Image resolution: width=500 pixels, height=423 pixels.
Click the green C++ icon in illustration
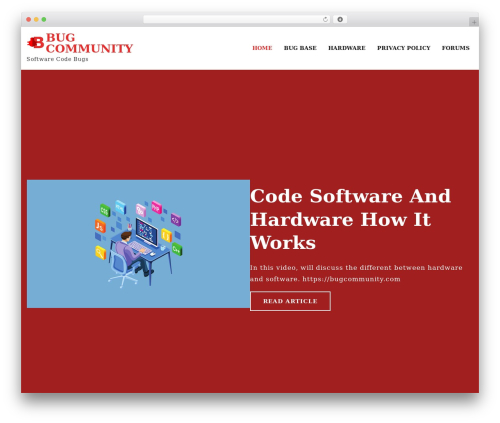pos(177,249)
